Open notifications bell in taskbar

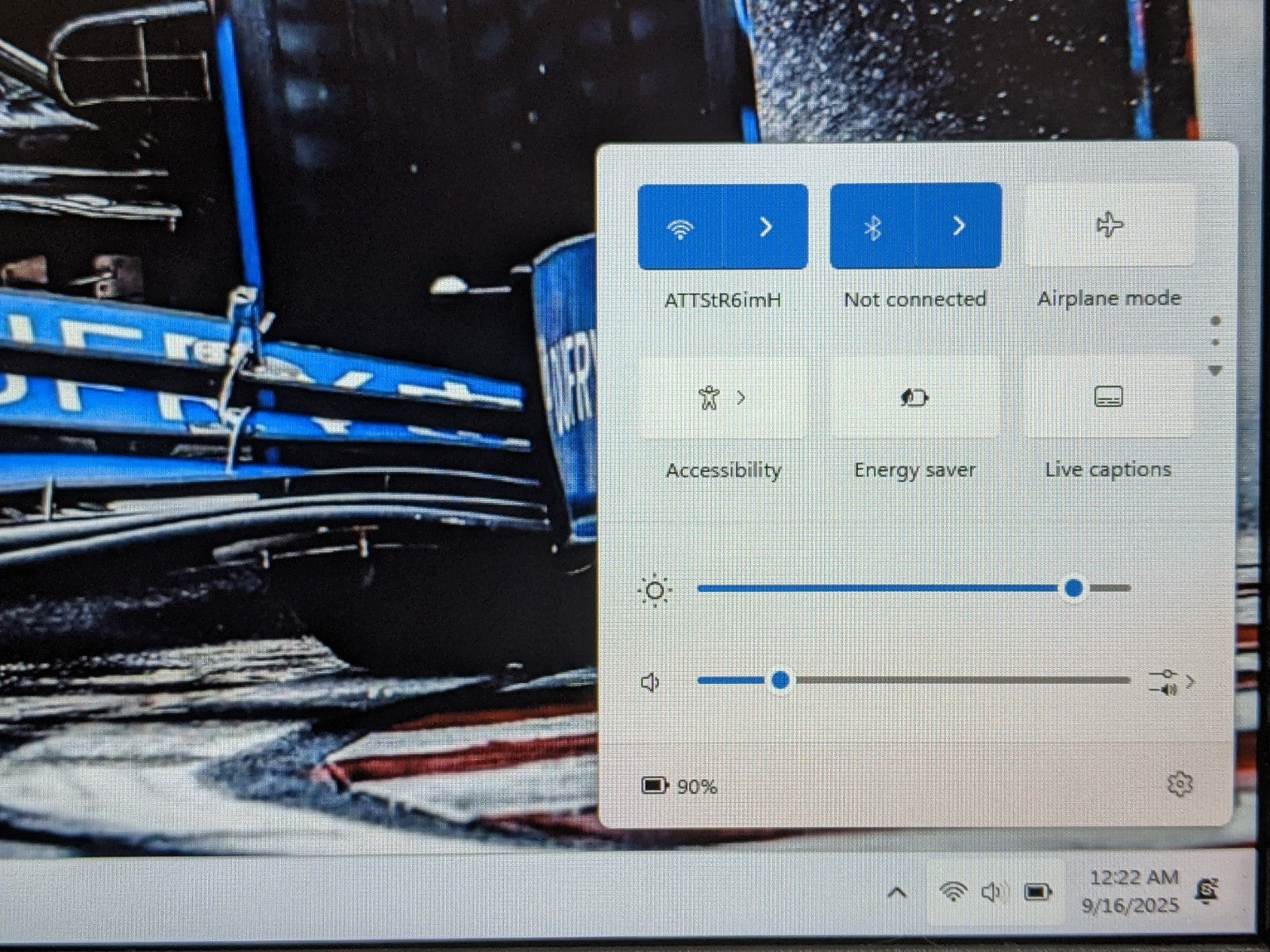(1207, 891)
